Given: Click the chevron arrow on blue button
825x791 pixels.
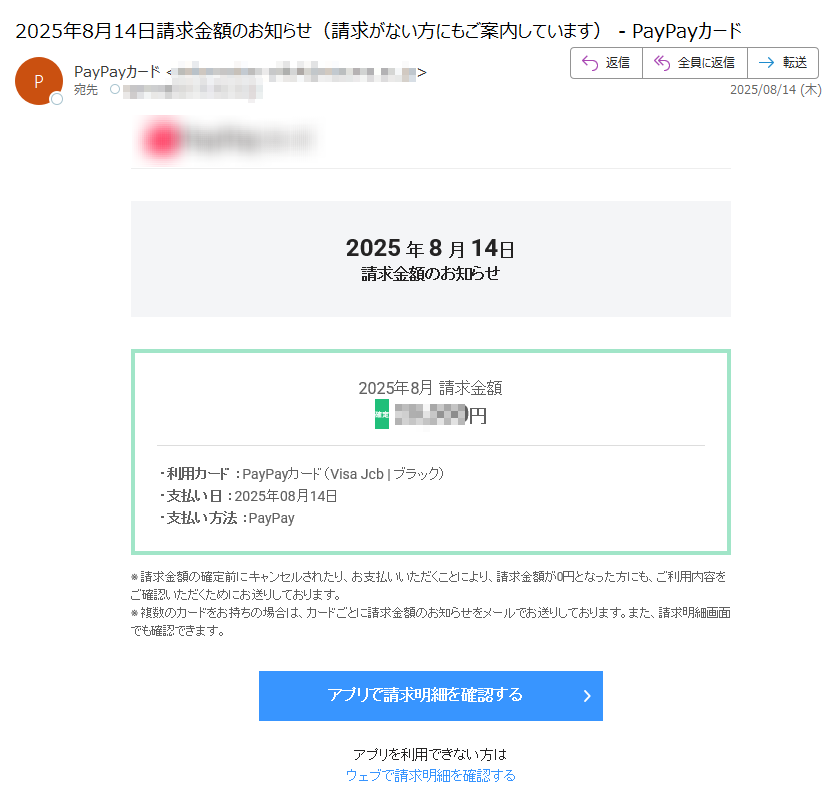Looking at the screenshot, I should (x=587, y=696).
